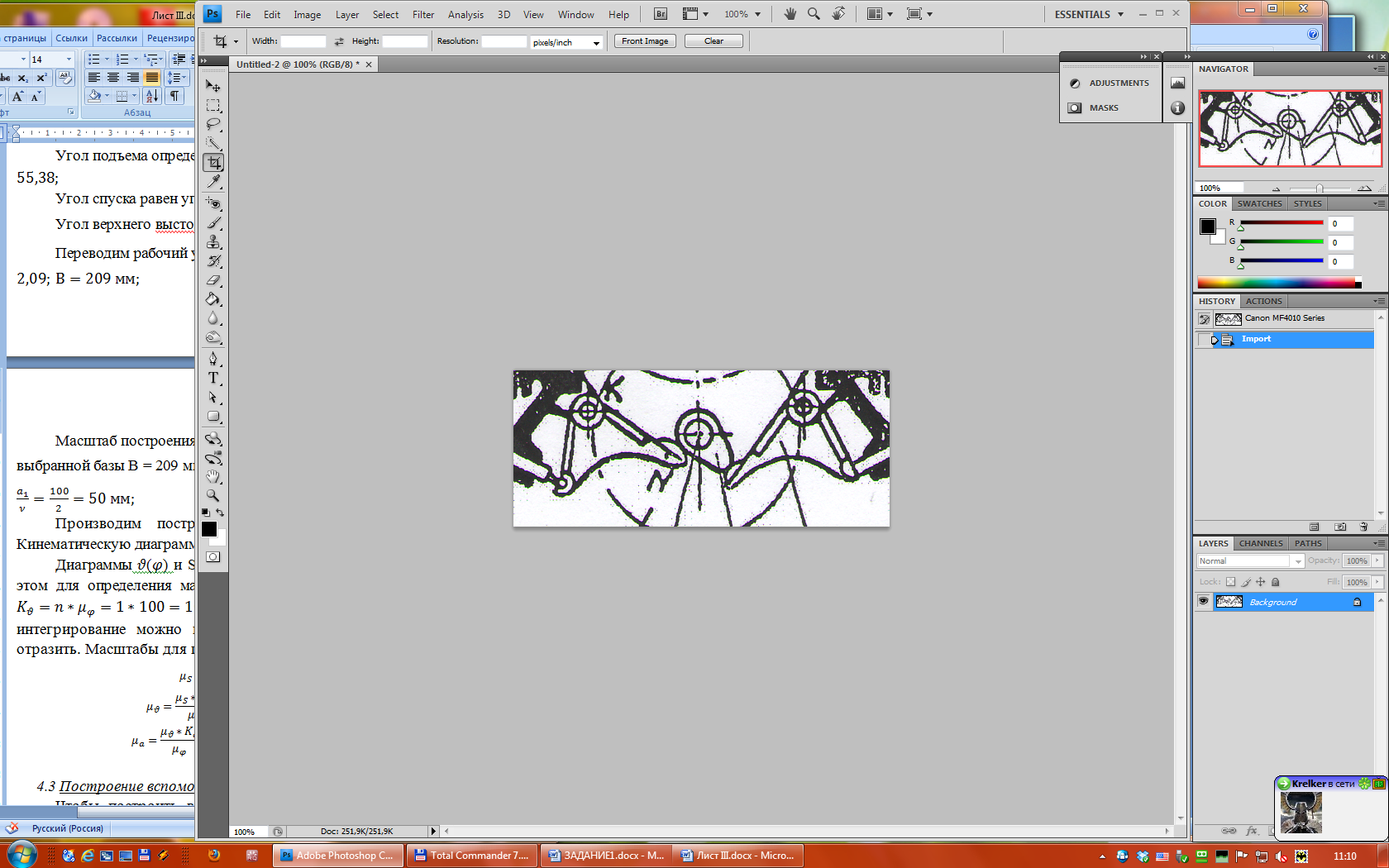Open the status bar info arrow menu
This screenshot has width=1389, height=868.
pos(432,831)
